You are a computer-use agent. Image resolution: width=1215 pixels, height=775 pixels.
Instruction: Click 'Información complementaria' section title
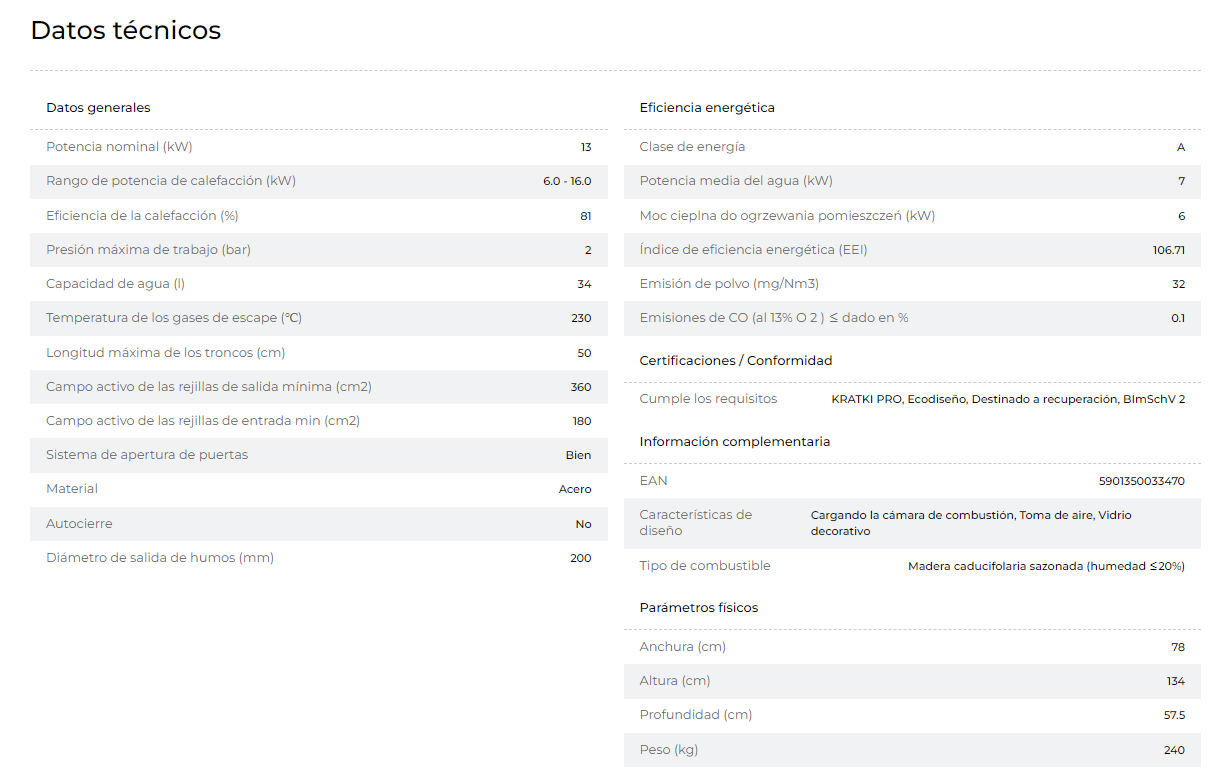coord(735,441)
